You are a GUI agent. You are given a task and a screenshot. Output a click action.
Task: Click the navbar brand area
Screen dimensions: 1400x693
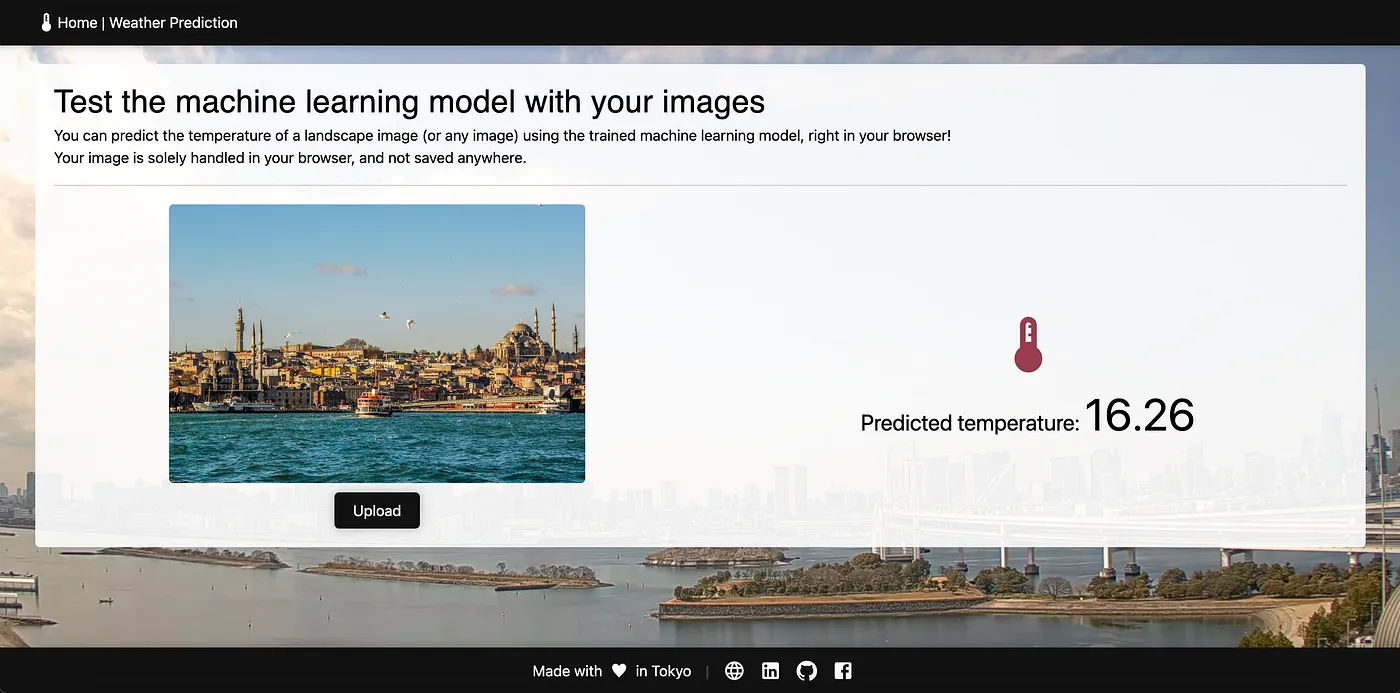[138, 22]
